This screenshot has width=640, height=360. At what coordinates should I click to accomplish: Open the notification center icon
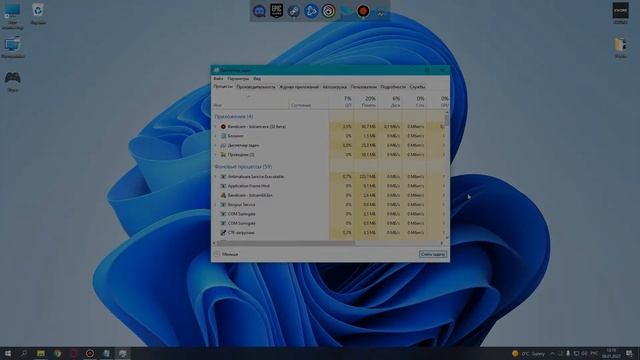[x=629, y=353]
